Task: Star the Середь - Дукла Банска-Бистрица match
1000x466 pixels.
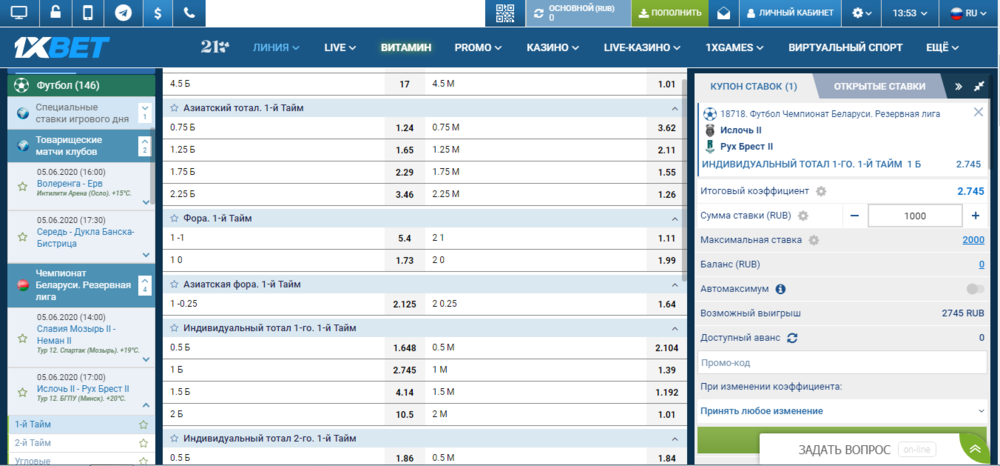Action: (23, 237)
